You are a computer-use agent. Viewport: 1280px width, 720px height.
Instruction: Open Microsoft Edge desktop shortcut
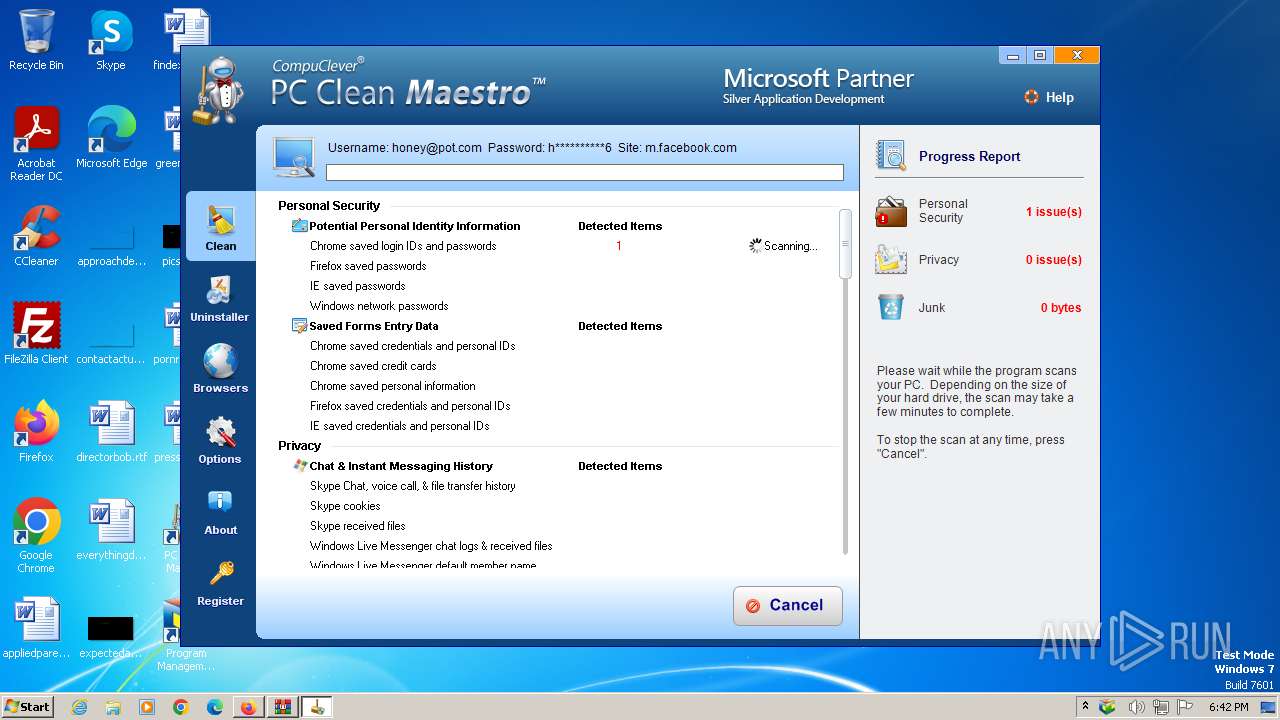(x=111, y=138)
